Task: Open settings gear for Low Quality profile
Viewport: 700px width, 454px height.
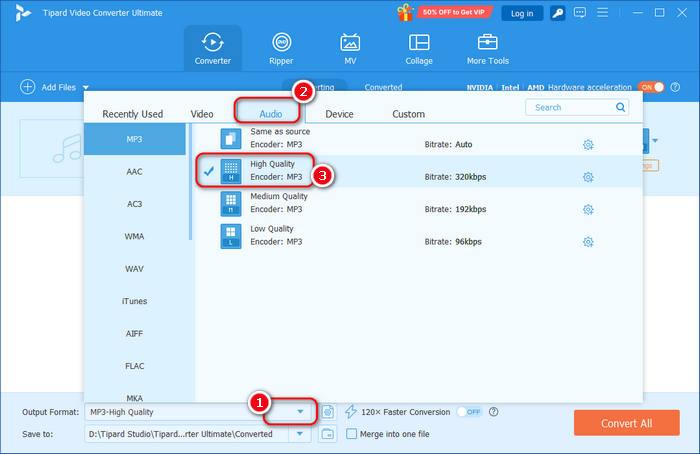Action: pos(588,242)
